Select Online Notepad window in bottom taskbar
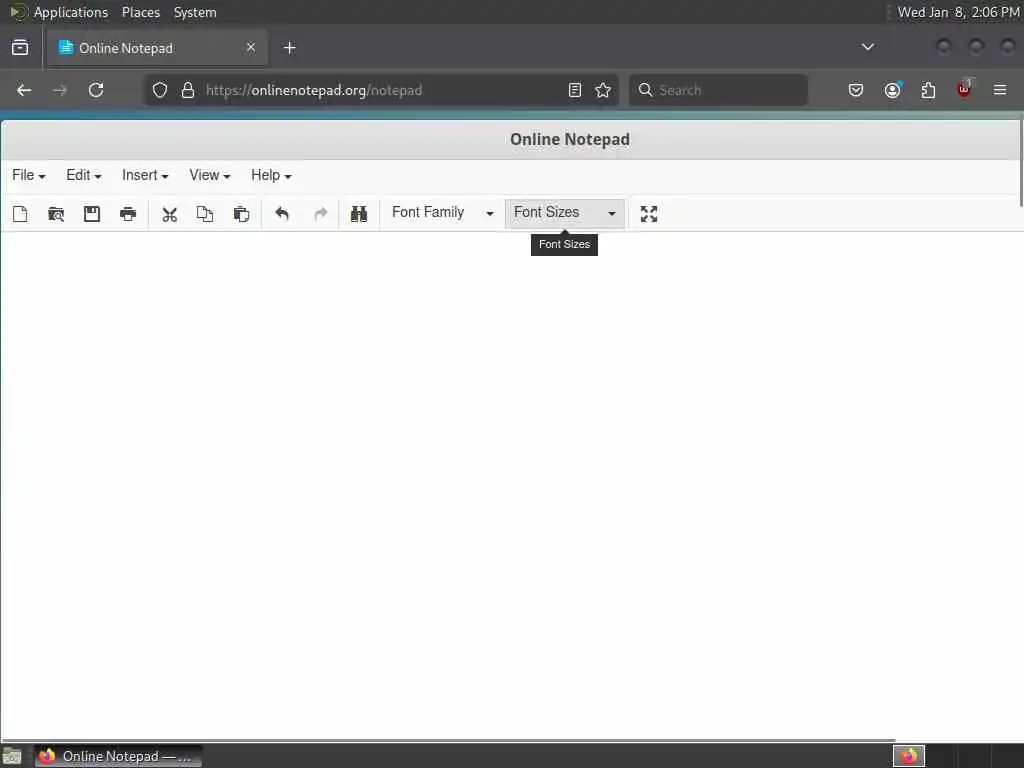The width and height of the screenshot is (1024, 768). point(119,756)
